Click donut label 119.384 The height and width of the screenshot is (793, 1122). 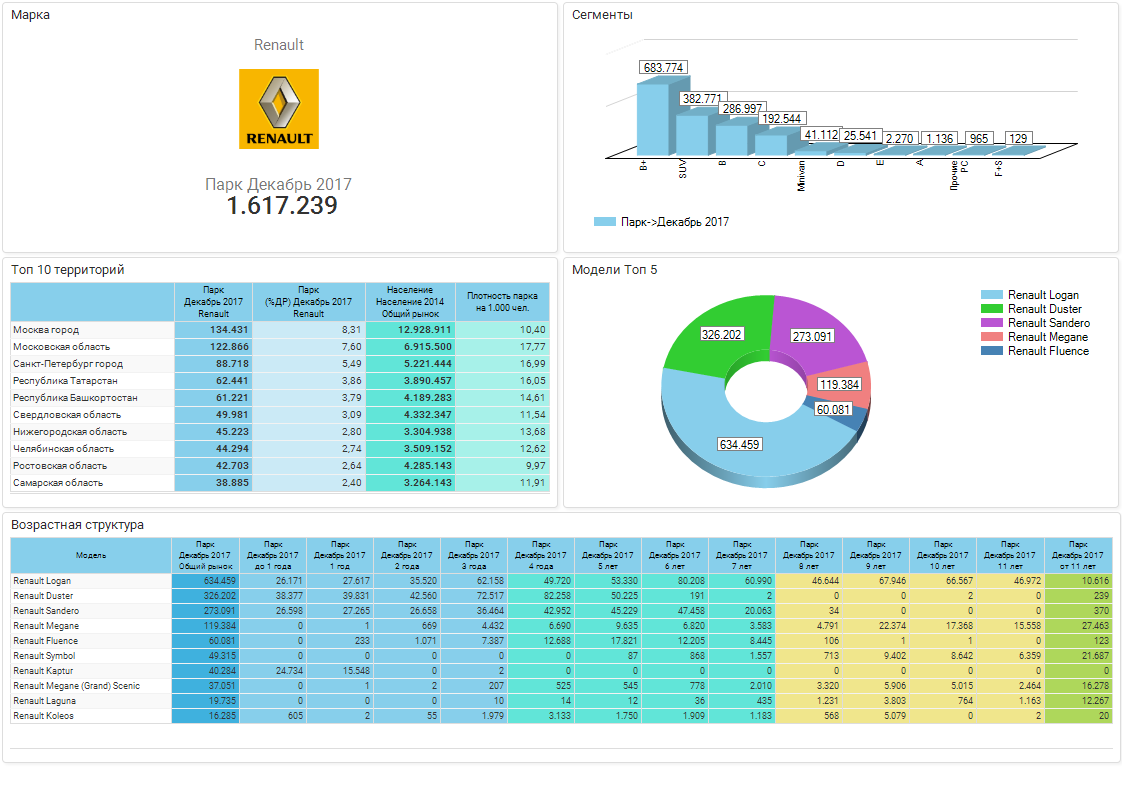[839, 384]
